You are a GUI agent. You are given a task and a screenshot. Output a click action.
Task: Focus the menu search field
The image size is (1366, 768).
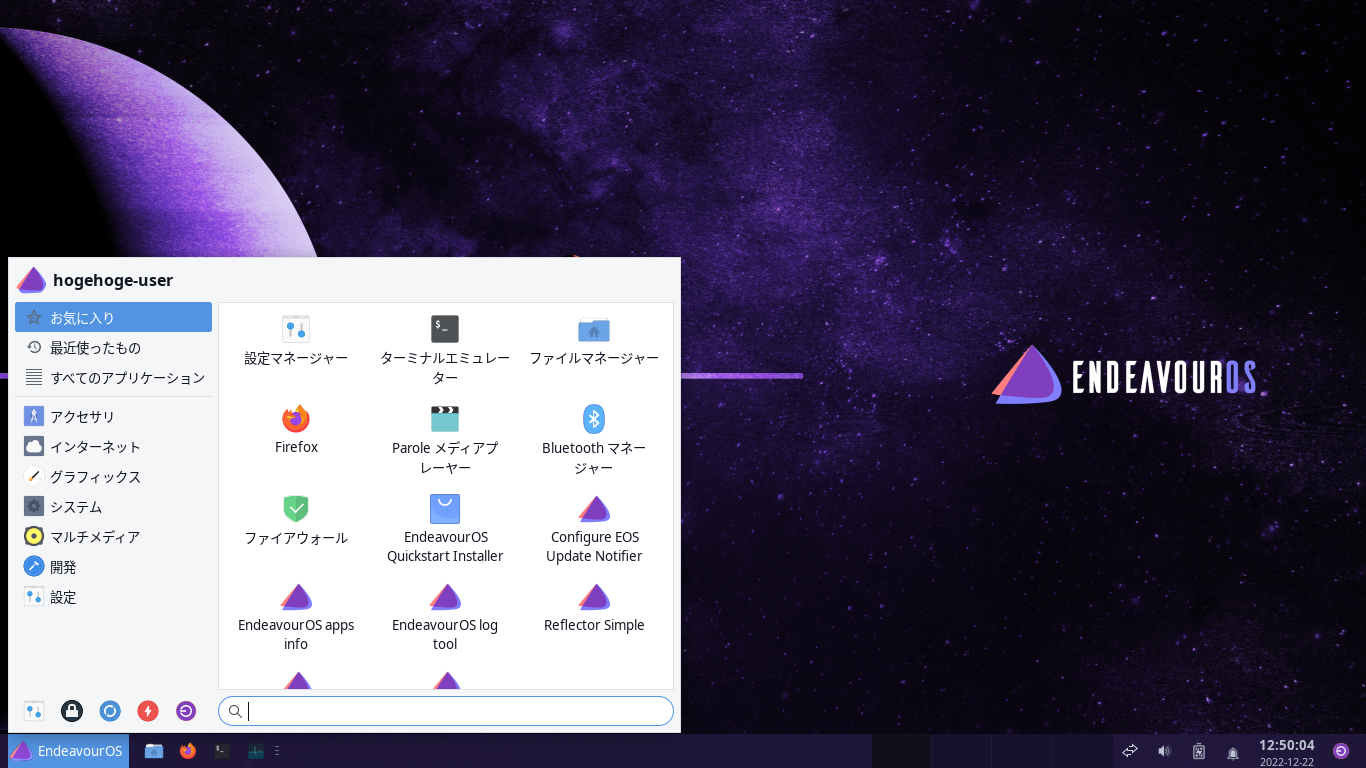coord(446,711)
